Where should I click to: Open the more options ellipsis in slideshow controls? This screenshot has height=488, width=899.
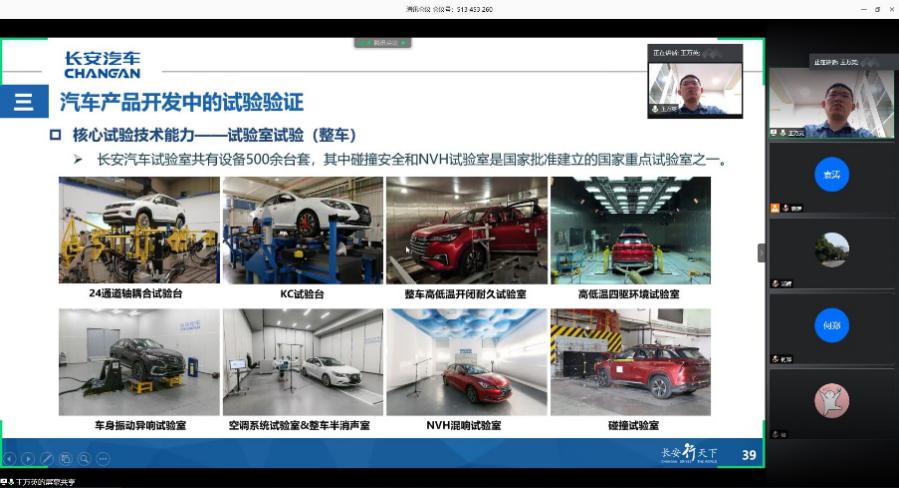tap(103, 459)
